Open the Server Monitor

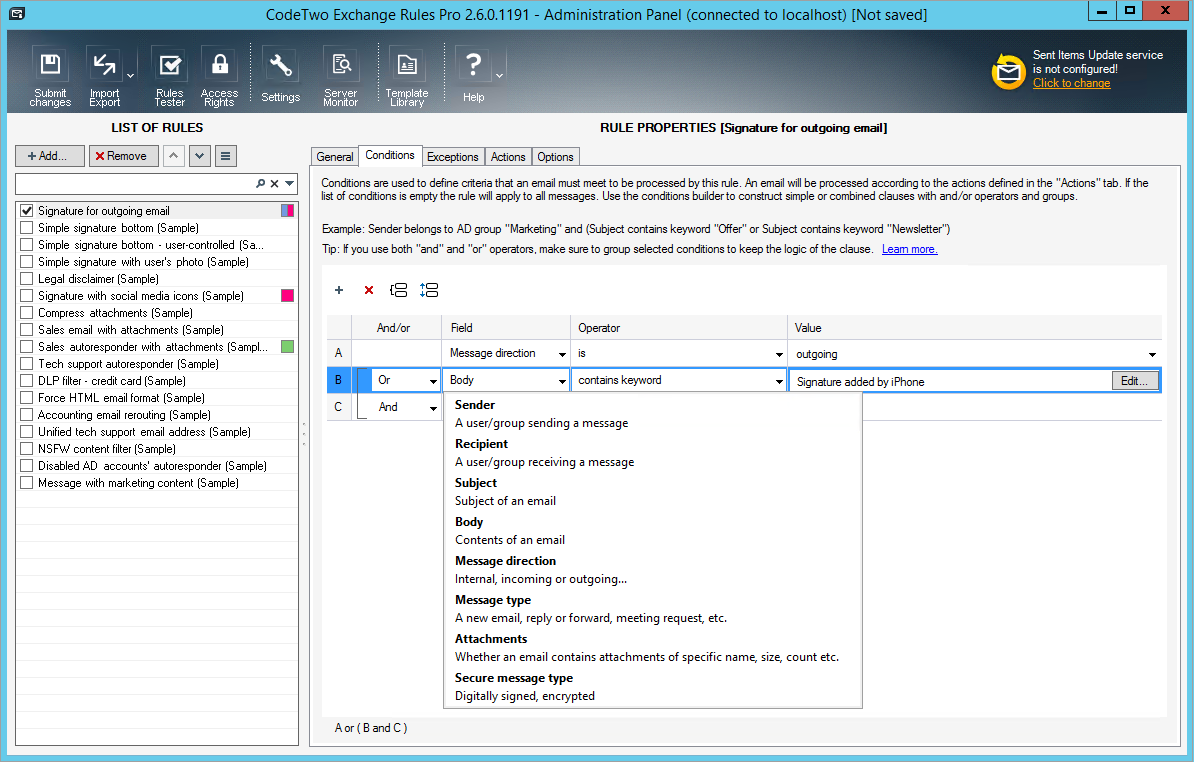(340, 74)
